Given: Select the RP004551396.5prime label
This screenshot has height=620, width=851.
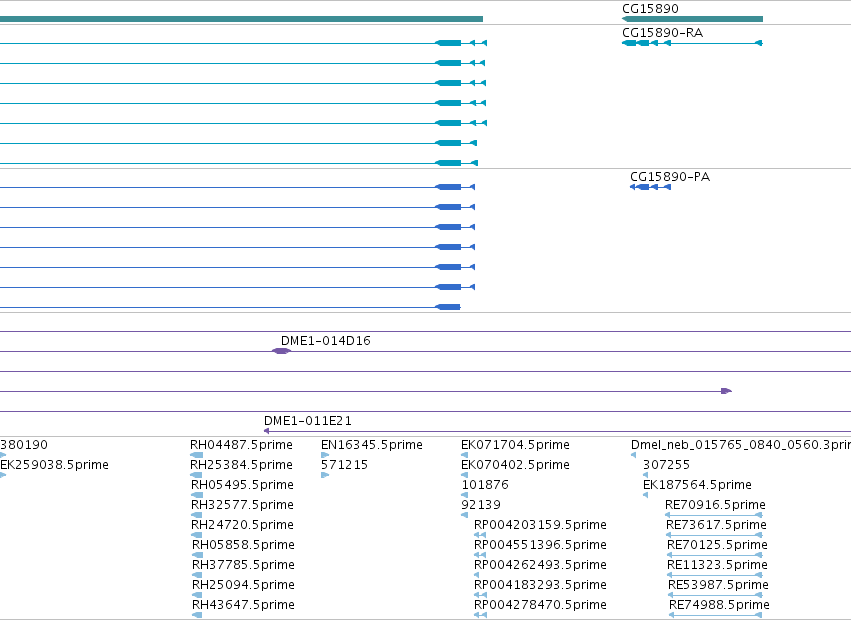Looking at the screenshot, I should click(x=540, y=545).
